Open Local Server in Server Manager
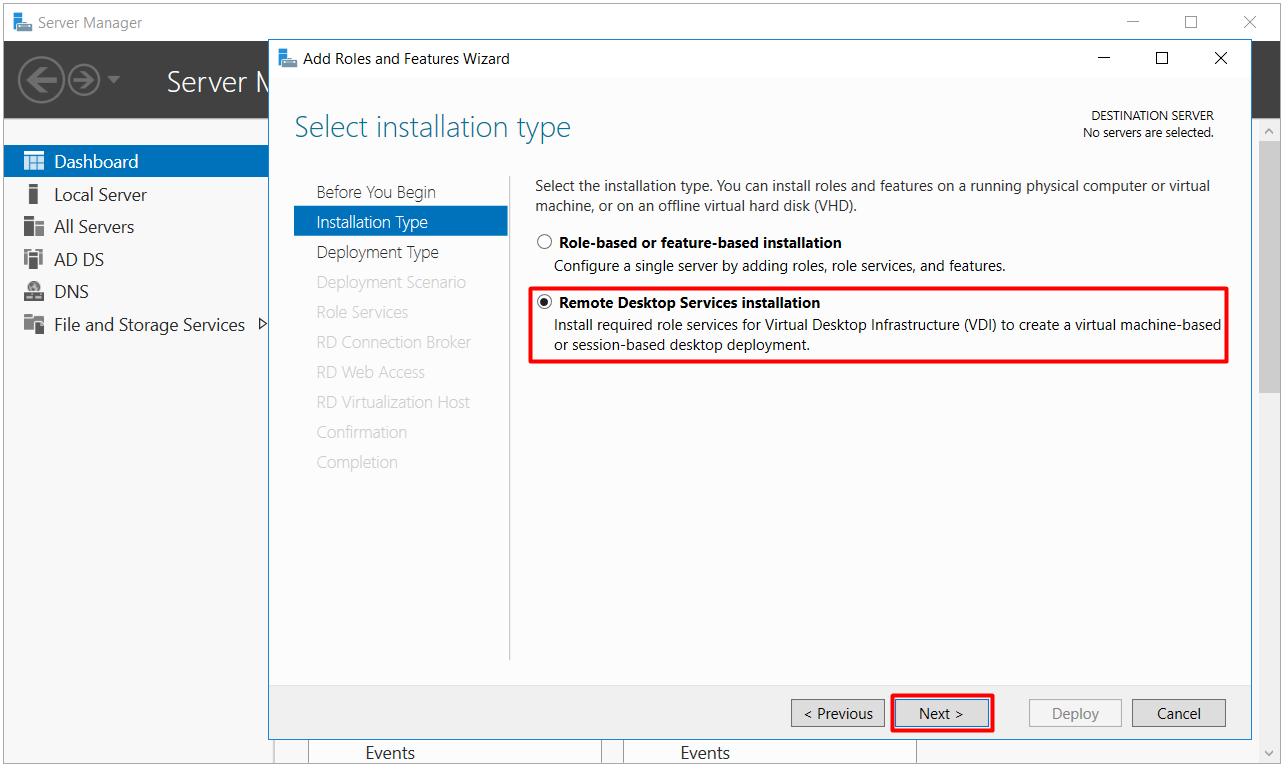 point(100,194)
